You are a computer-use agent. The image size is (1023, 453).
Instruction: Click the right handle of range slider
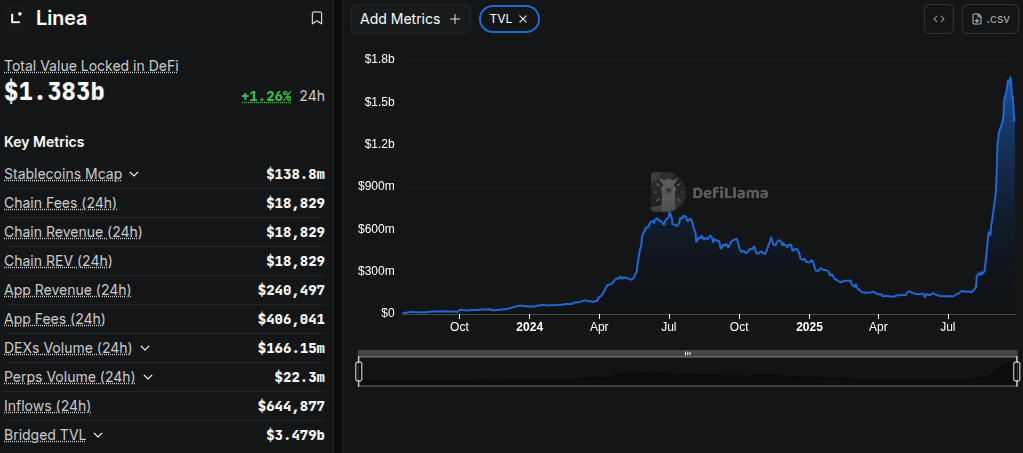1016,371
